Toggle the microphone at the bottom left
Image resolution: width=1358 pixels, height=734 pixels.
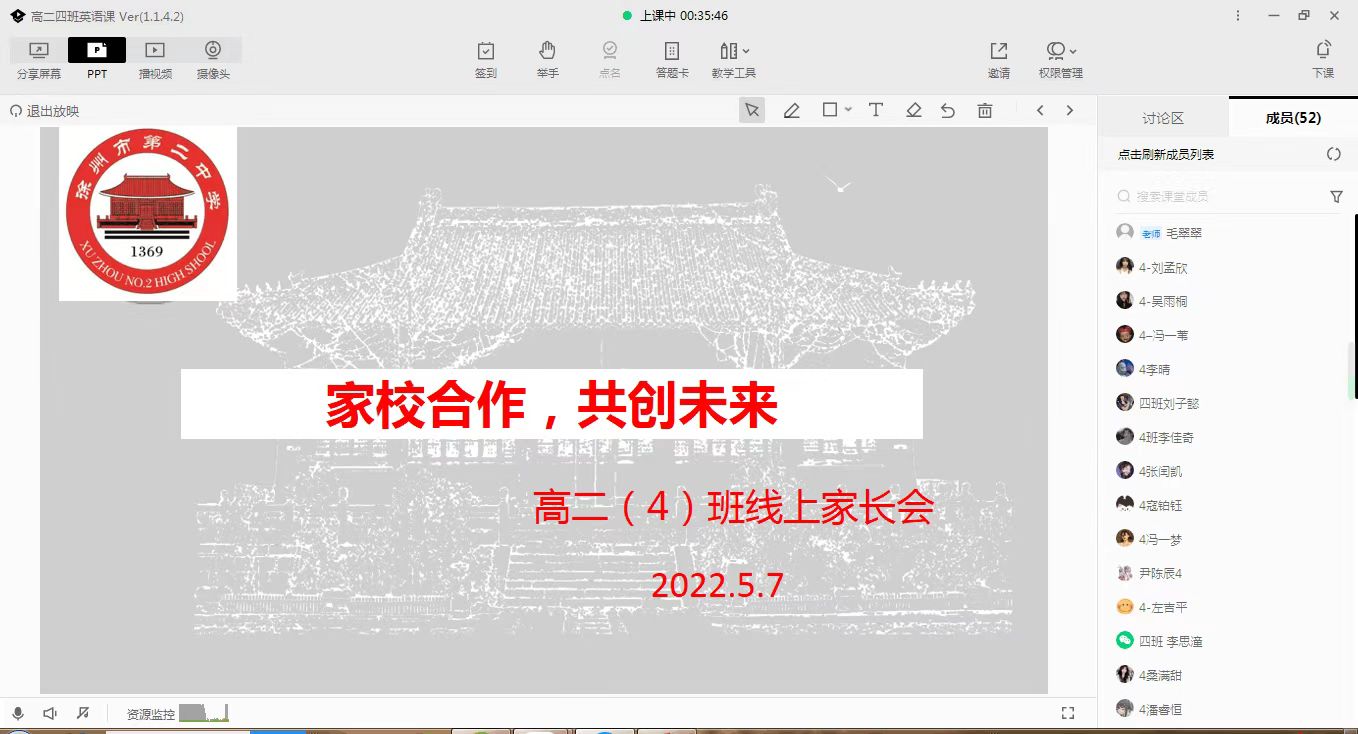pos(18,713)
